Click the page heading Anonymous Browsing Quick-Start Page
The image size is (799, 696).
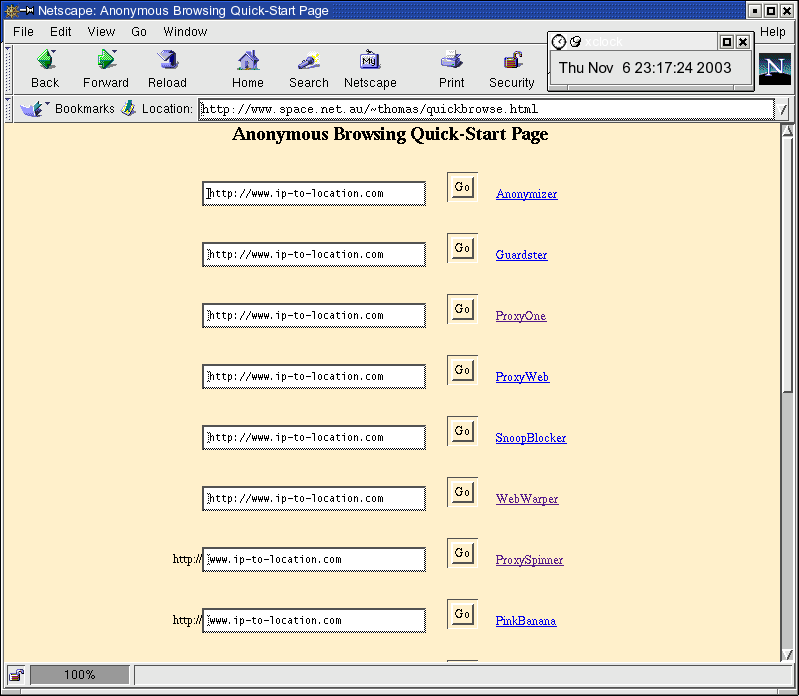[390, 134]
